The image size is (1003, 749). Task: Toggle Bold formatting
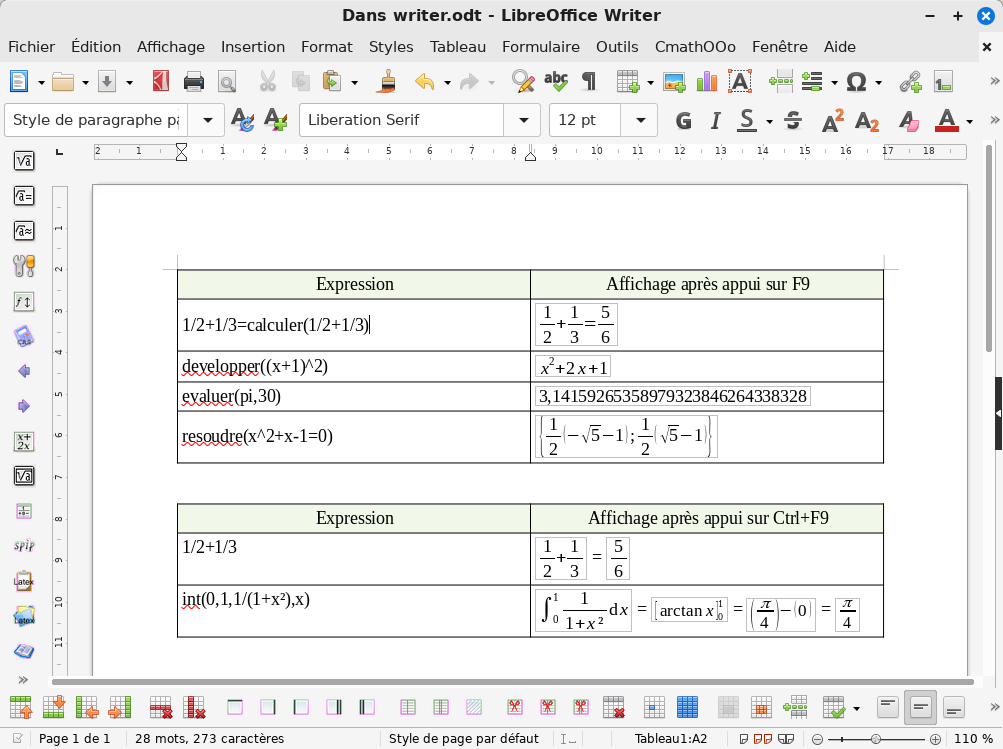click(684, 121)
